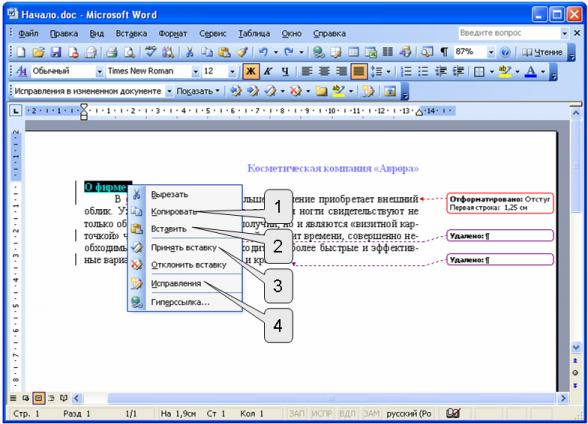Click the Paste clipboard icon in the toolbar
Image resolution: width=588 pixels, height=424 pixels.
click(224, 52)
